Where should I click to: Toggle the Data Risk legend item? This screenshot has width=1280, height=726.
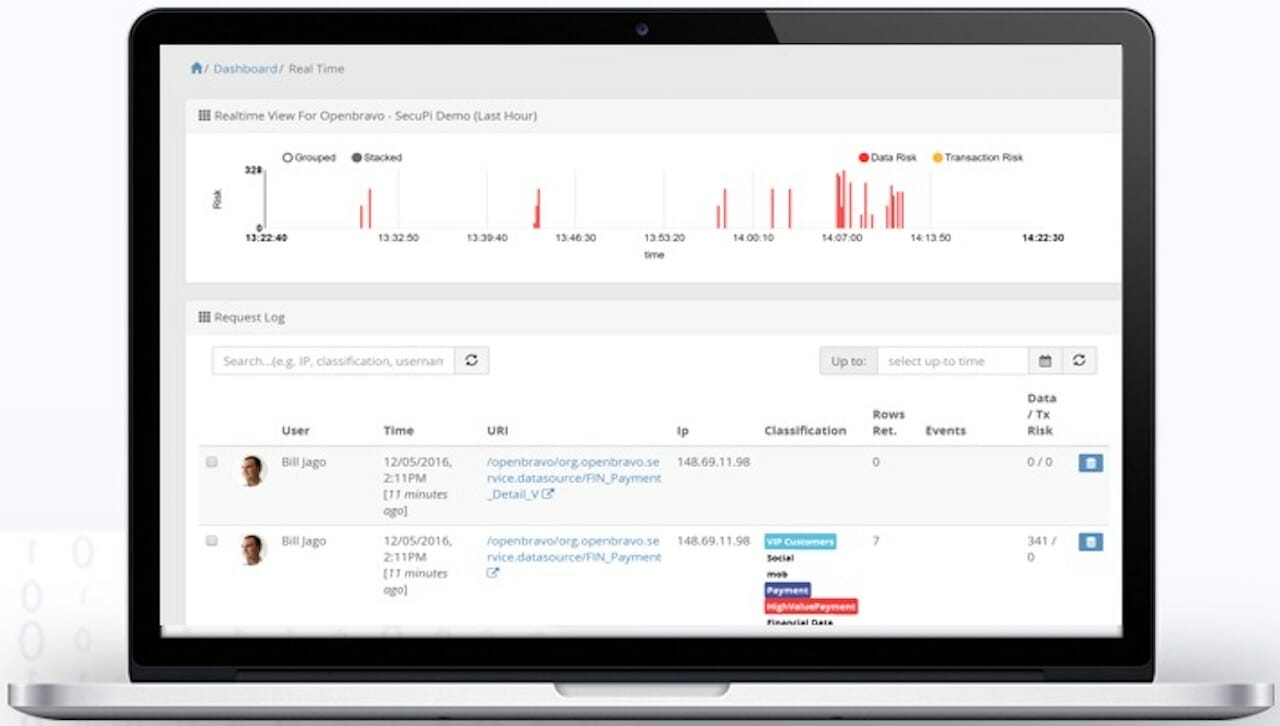click(x=884, y=157)
